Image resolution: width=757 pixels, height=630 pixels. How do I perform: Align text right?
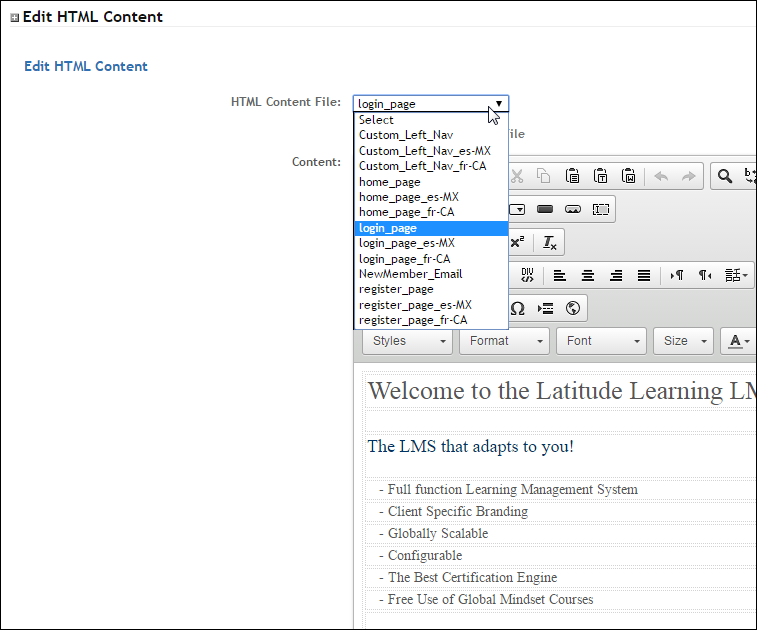click(616, 275)
